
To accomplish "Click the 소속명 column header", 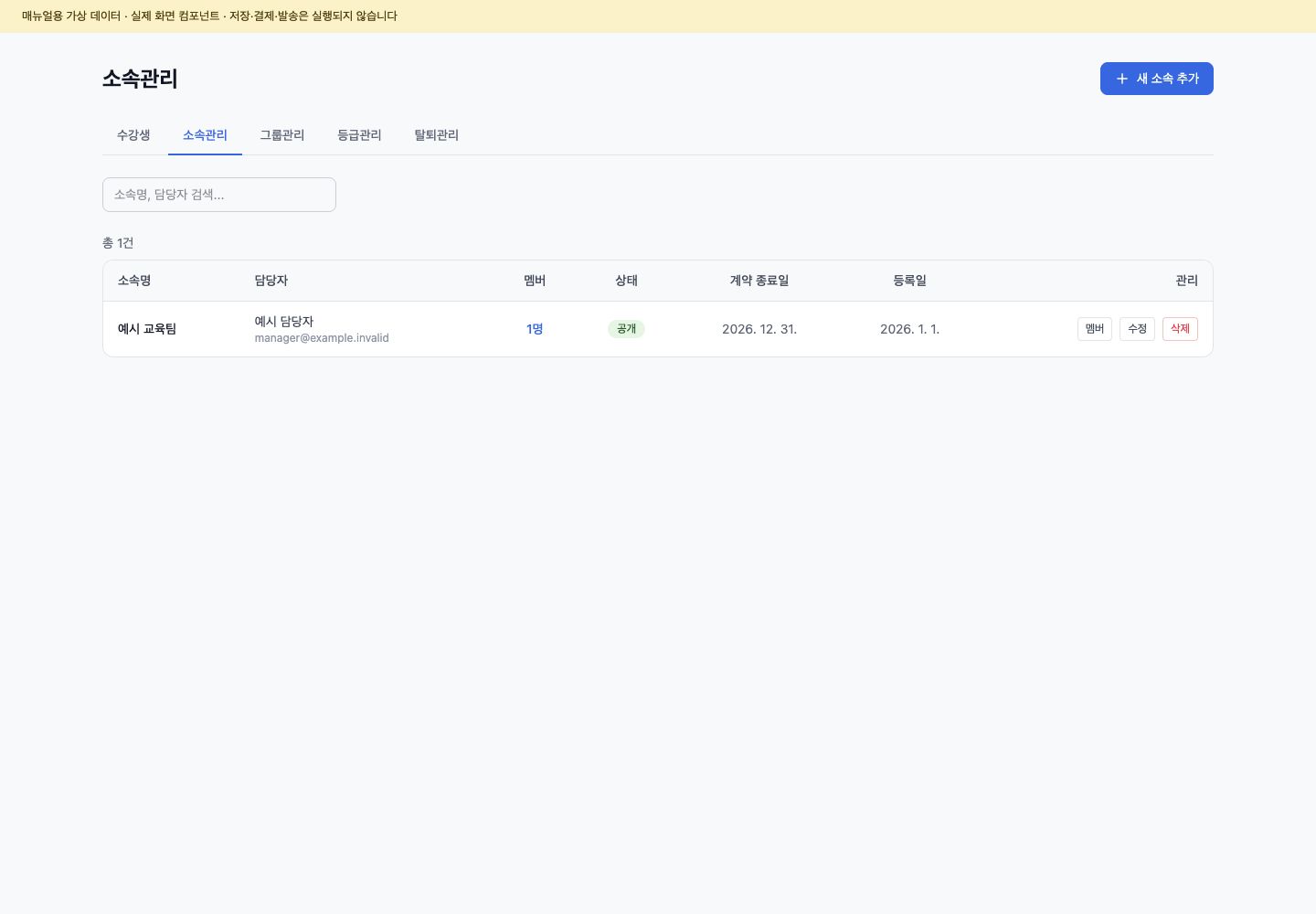I will (134, 281).
